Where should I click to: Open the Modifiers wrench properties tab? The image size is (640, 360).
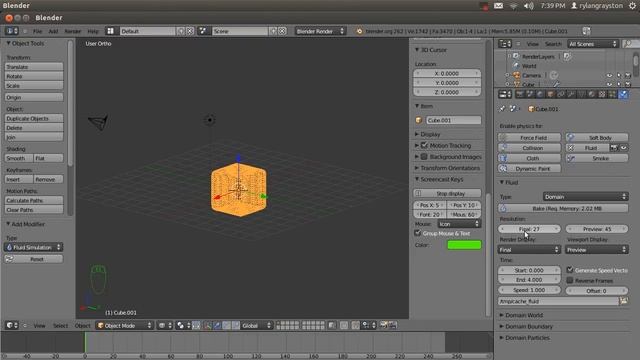click(x=571, y=94)
